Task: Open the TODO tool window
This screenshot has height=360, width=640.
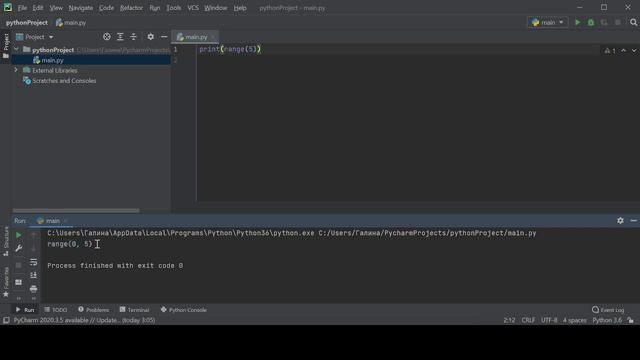Action: click(x=56, y=310)
